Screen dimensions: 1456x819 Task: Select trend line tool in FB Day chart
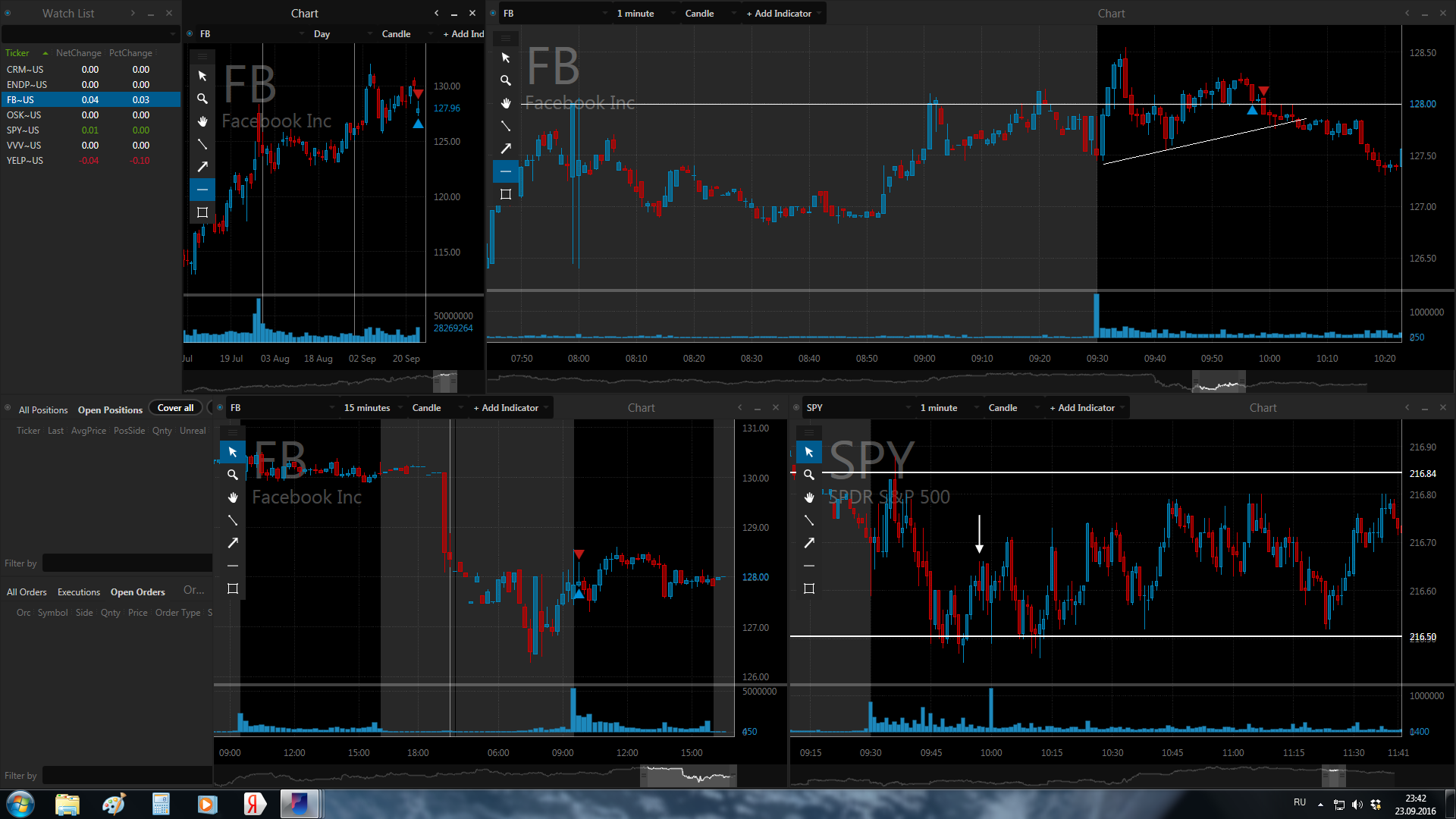[202, 144]
